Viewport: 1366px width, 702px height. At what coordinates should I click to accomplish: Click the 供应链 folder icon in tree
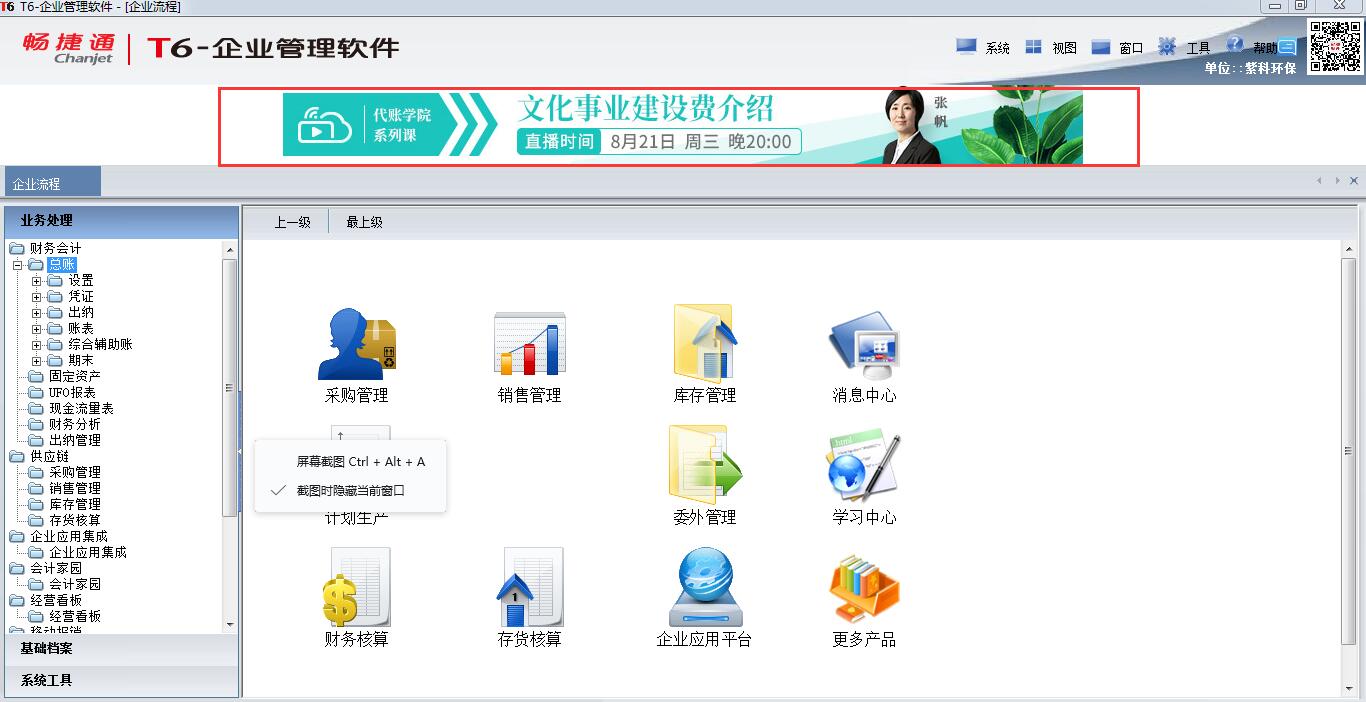17,456
